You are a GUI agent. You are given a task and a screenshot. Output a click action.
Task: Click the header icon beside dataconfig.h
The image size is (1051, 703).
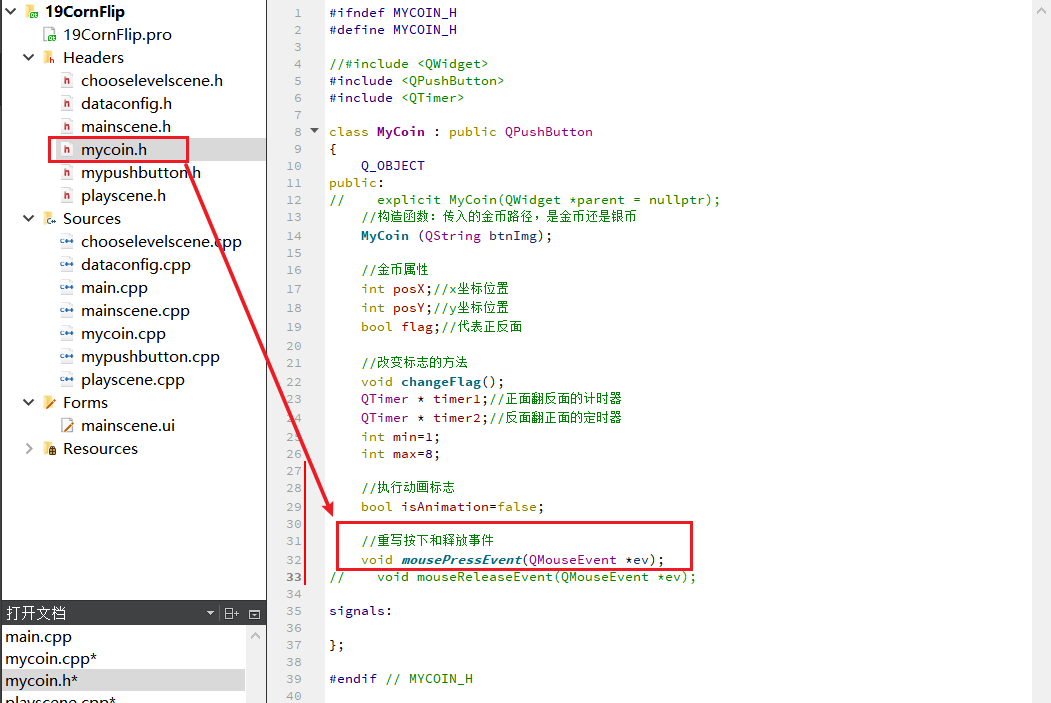[x=67, y=104]
